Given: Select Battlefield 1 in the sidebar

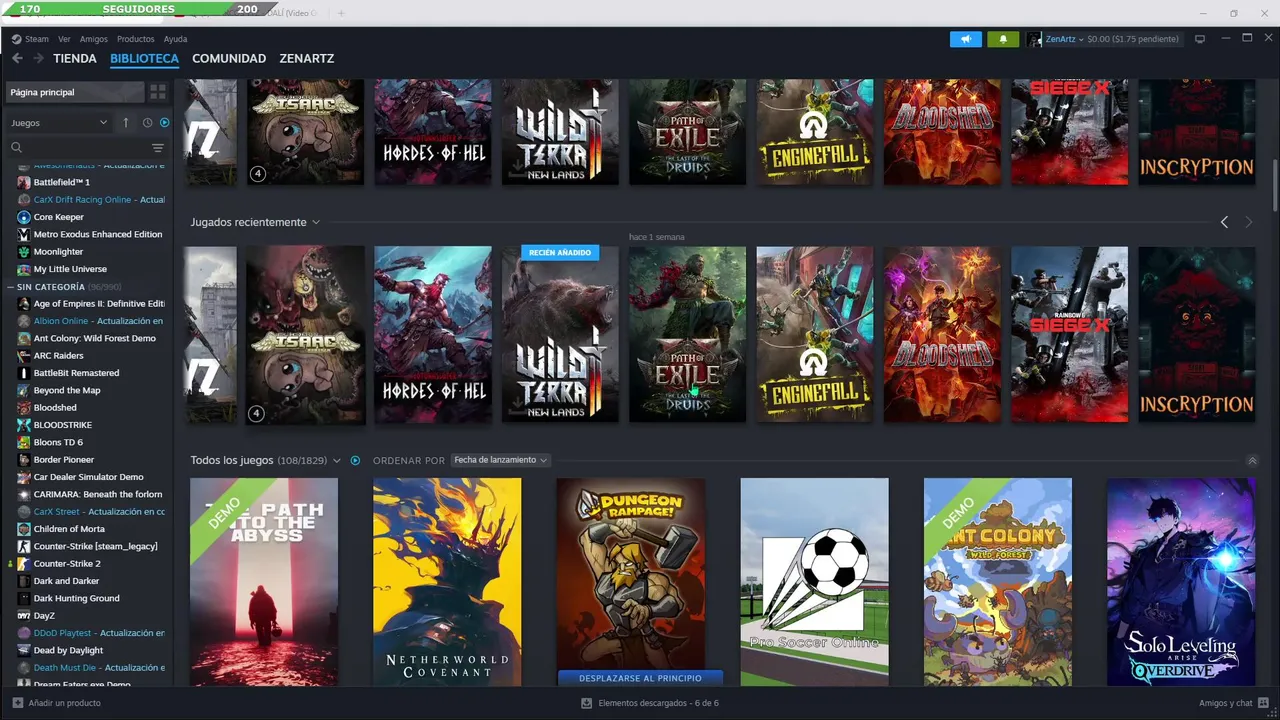Looking at the screenshot, I should tap(61, 182).
